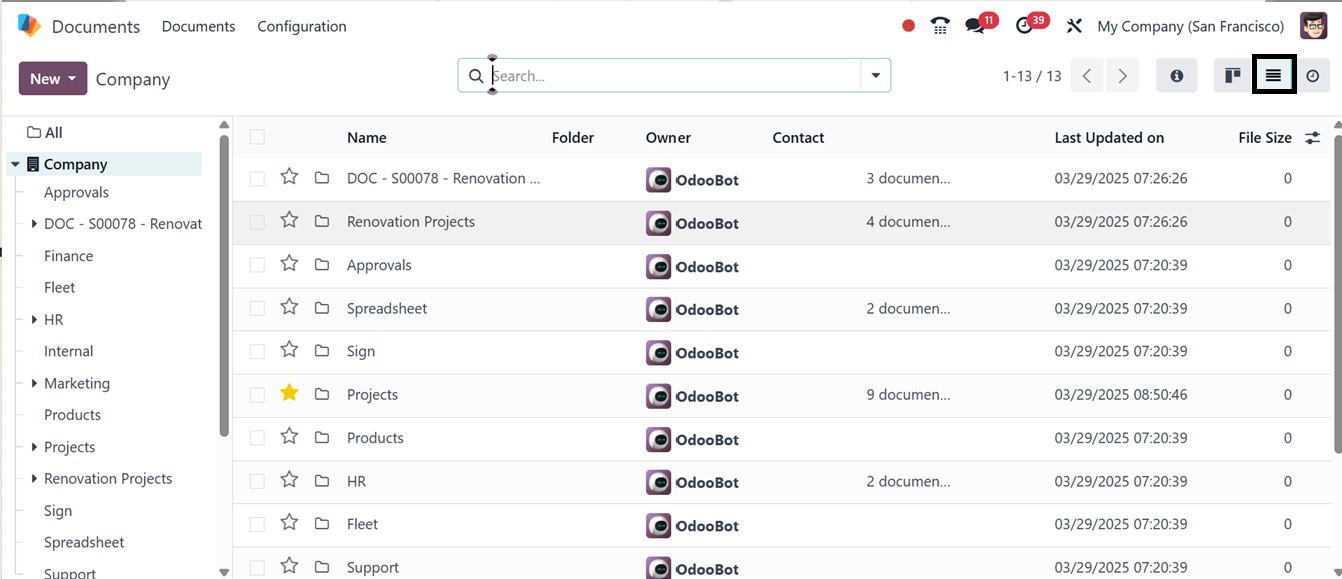Switch to Activity view icon
The image size is (1342, 579).
pos(1313,76)
